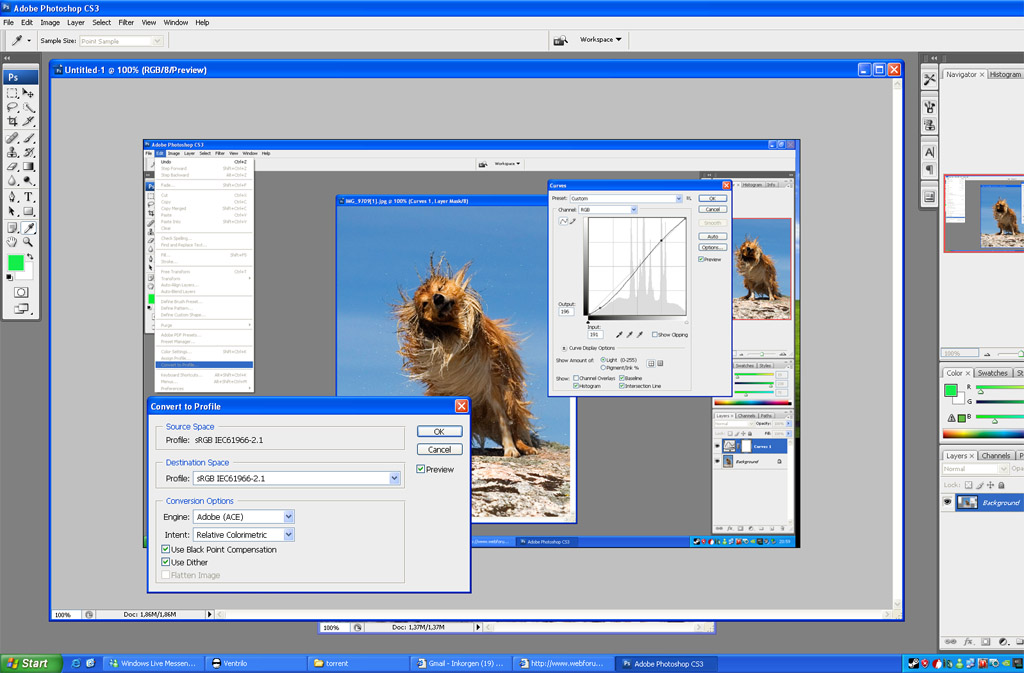This screenshot has width=1024, height=673.
Task: Switch to the Swatches tab
Action: pos(992,373)
